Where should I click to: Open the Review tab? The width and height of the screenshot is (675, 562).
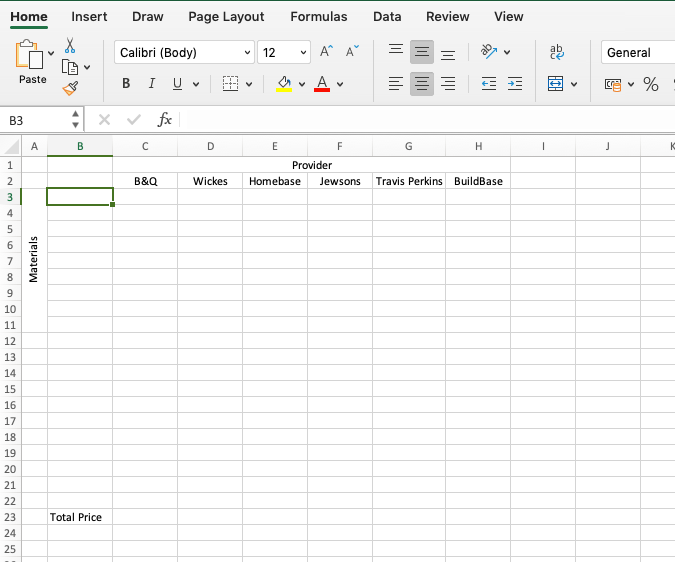(448, 16)
